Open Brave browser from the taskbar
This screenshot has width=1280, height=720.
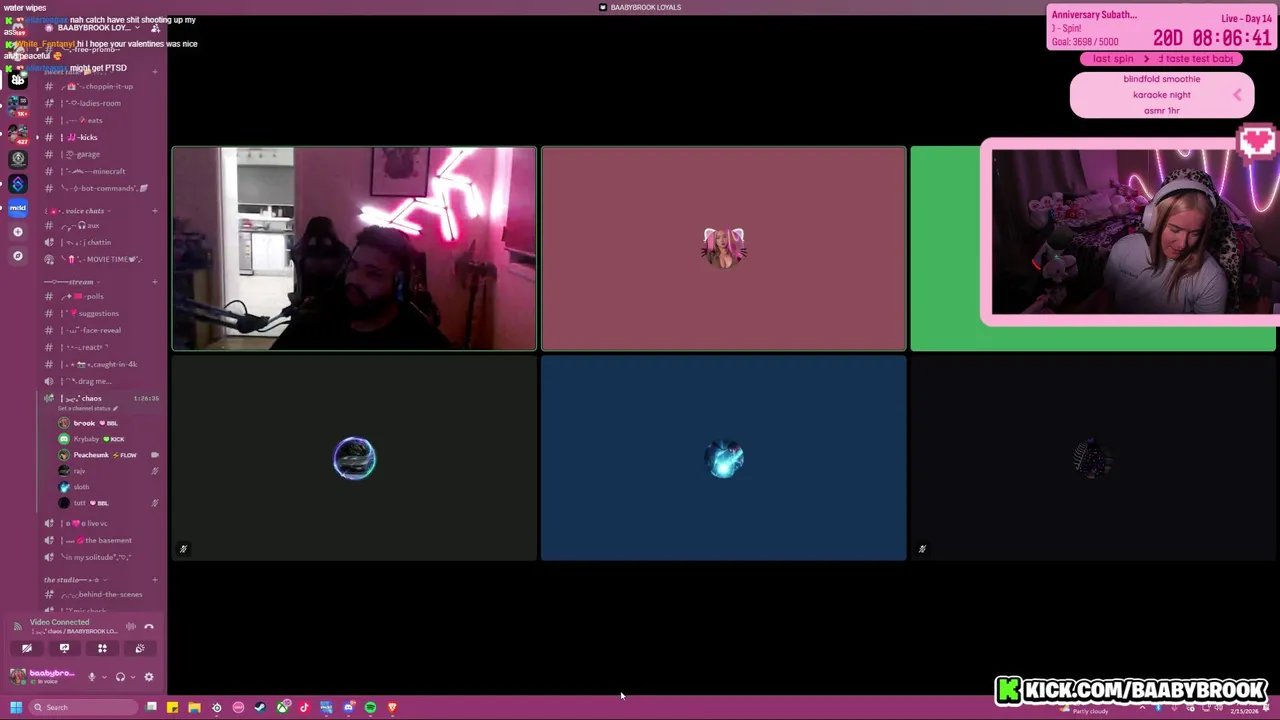pyautogui.click(x=392, y=708)
